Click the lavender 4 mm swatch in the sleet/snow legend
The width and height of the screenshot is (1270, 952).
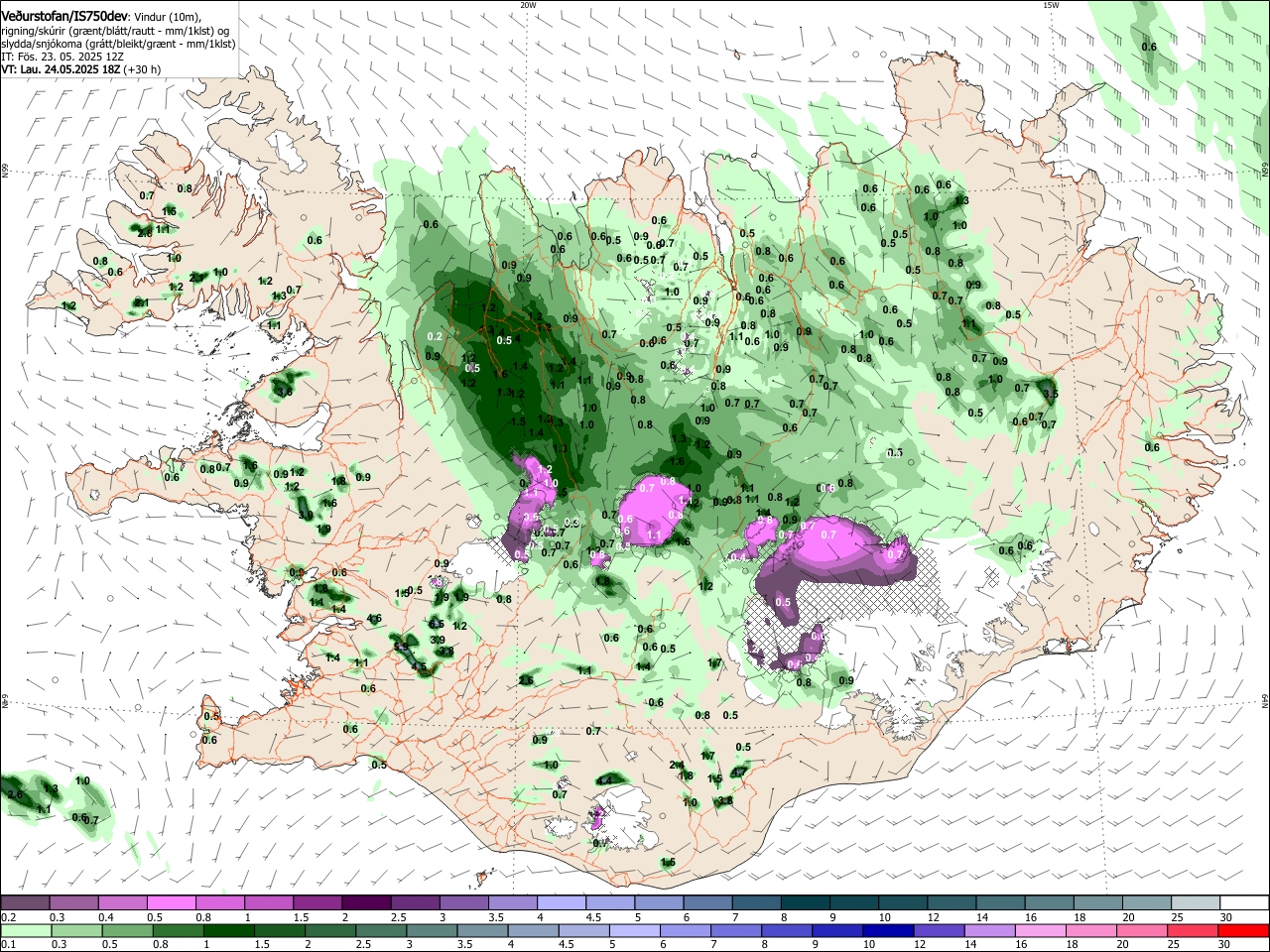(x=562, y=902)
